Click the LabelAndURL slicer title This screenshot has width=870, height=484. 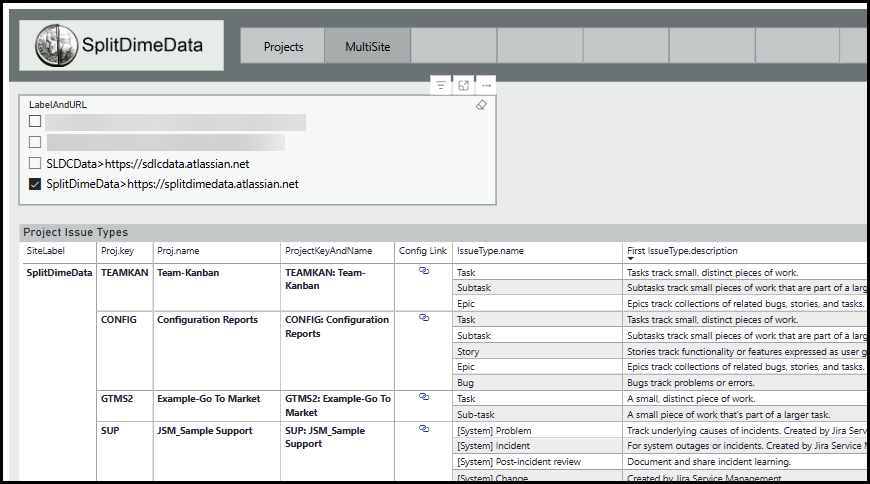pos(58,104)
